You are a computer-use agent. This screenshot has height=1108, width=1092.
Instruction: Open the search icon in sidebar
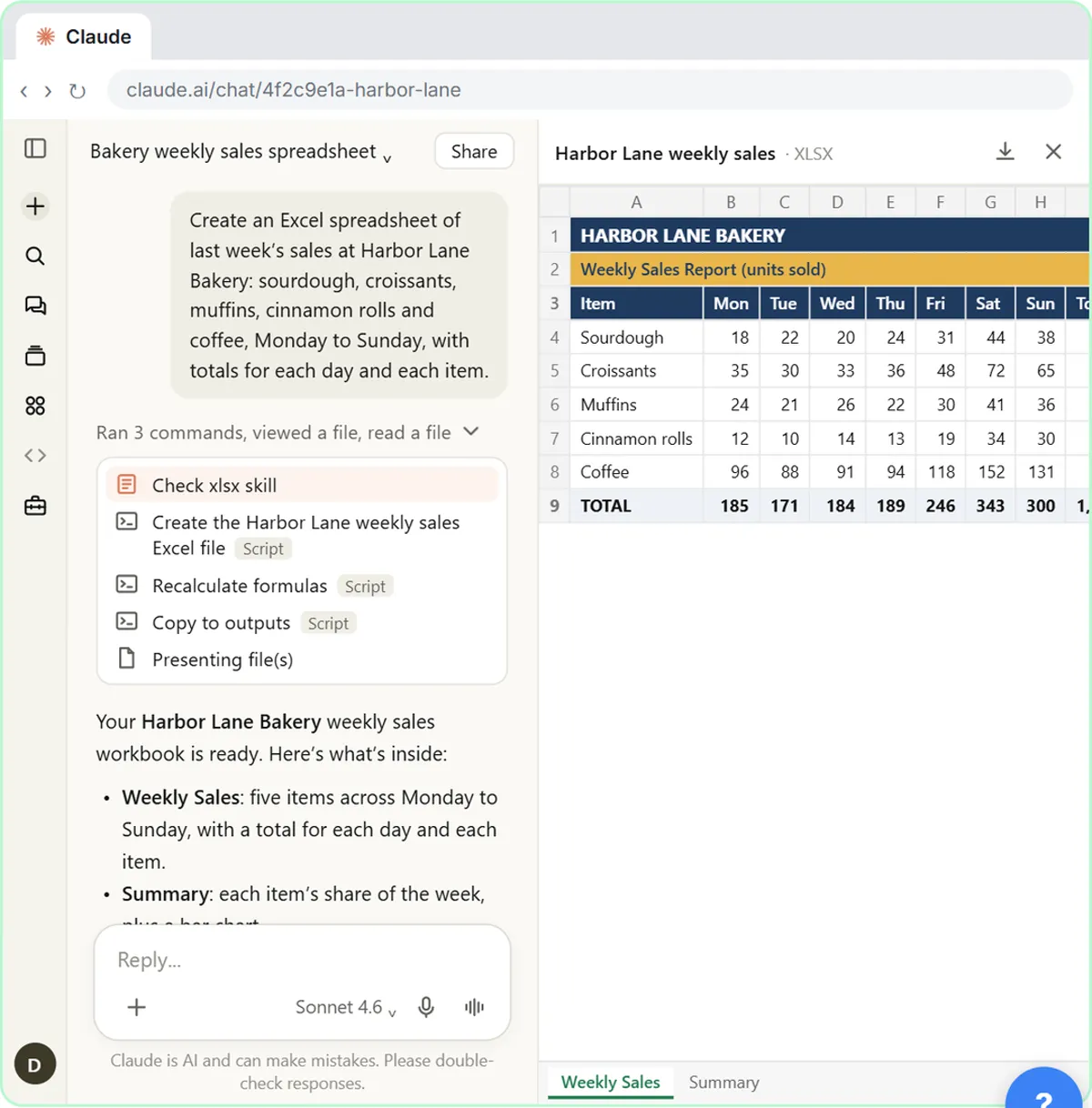click(35, 256)
